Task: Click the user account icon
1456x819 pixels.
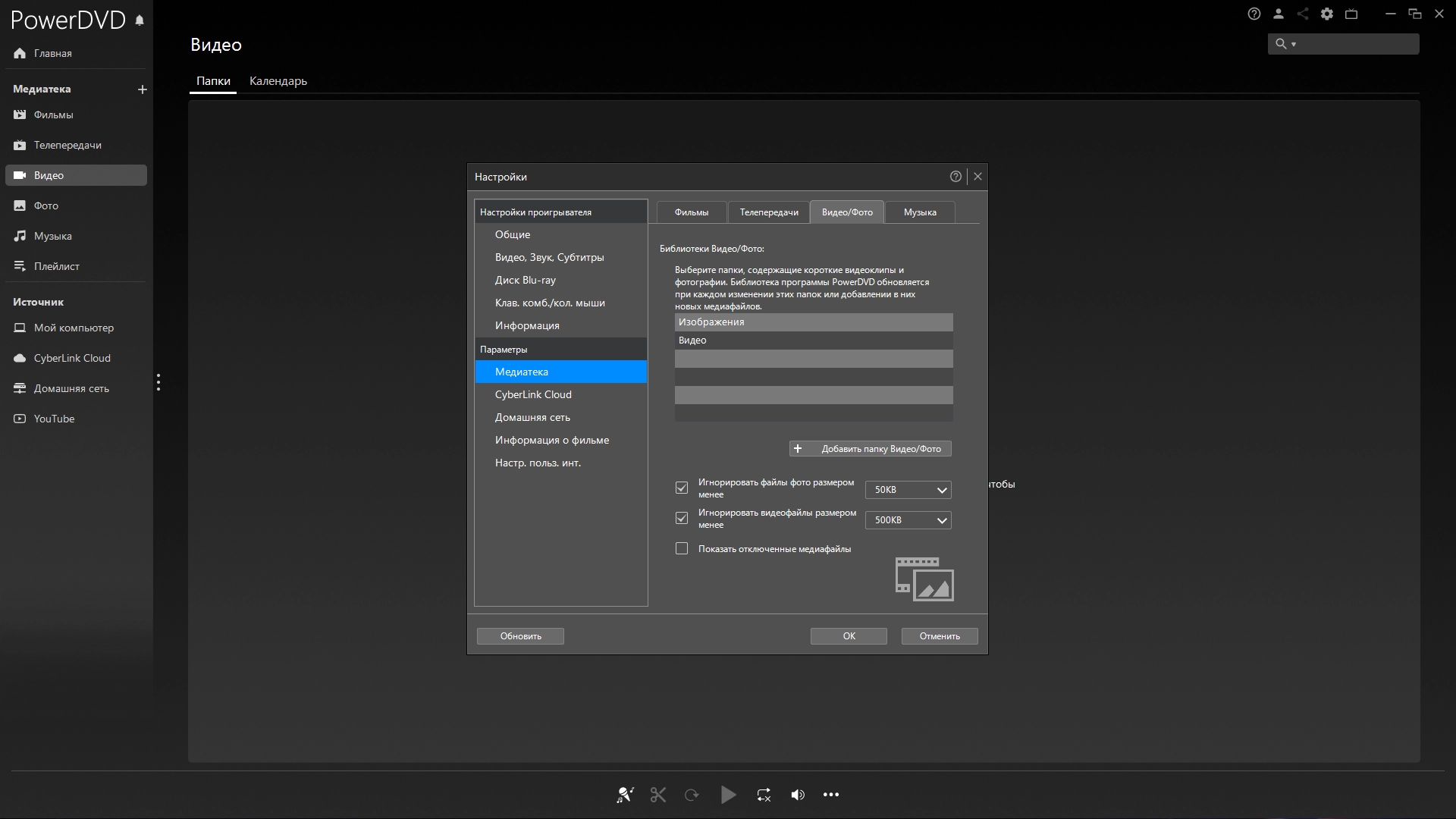Action: (1279, 14)
